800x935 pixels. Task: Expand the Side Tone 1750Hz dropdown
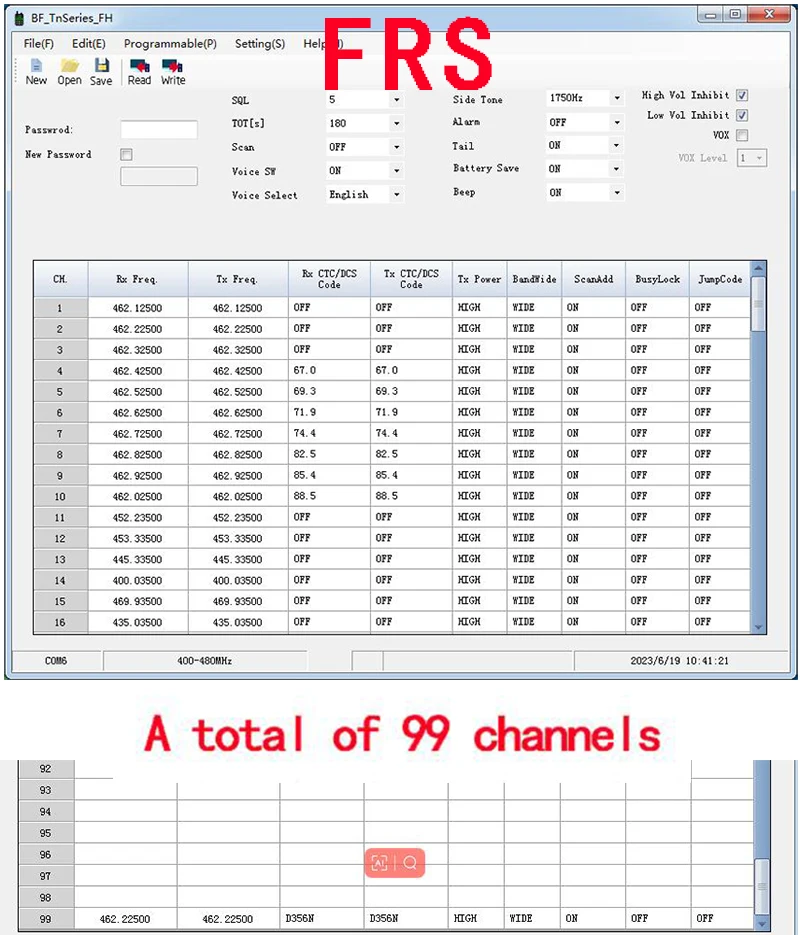click(617, 98)
